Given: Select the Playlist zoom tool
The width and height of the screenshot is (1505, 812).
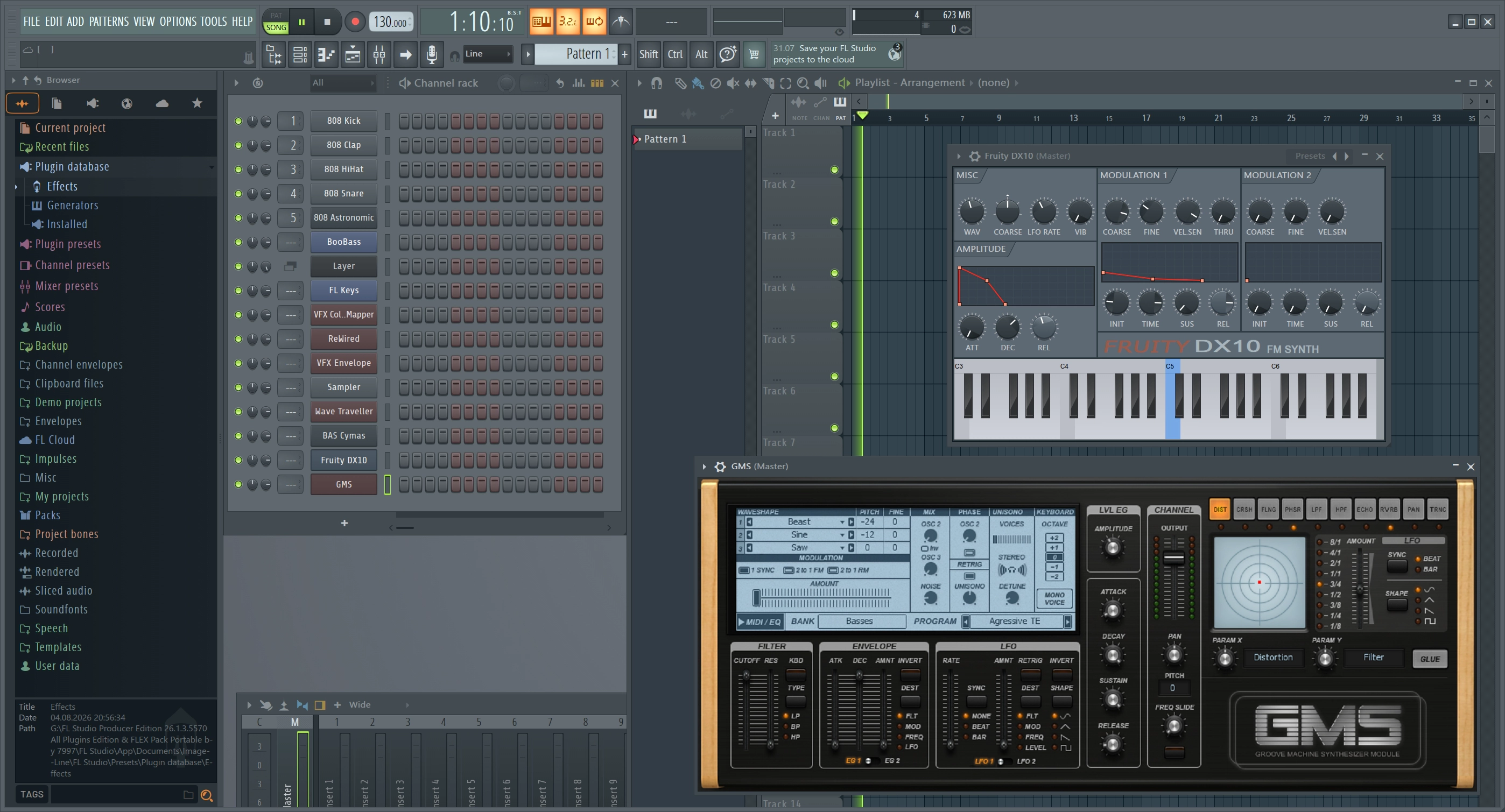Looking at the screenshot, I should point(803,83).
